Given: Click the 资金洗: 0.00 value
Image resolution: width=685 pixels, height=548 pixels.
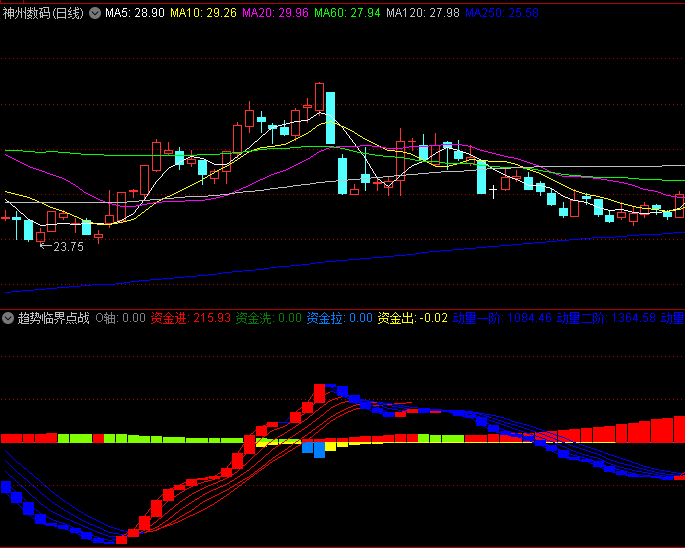Looking at the screenshot, I should (x=269, y=318).
